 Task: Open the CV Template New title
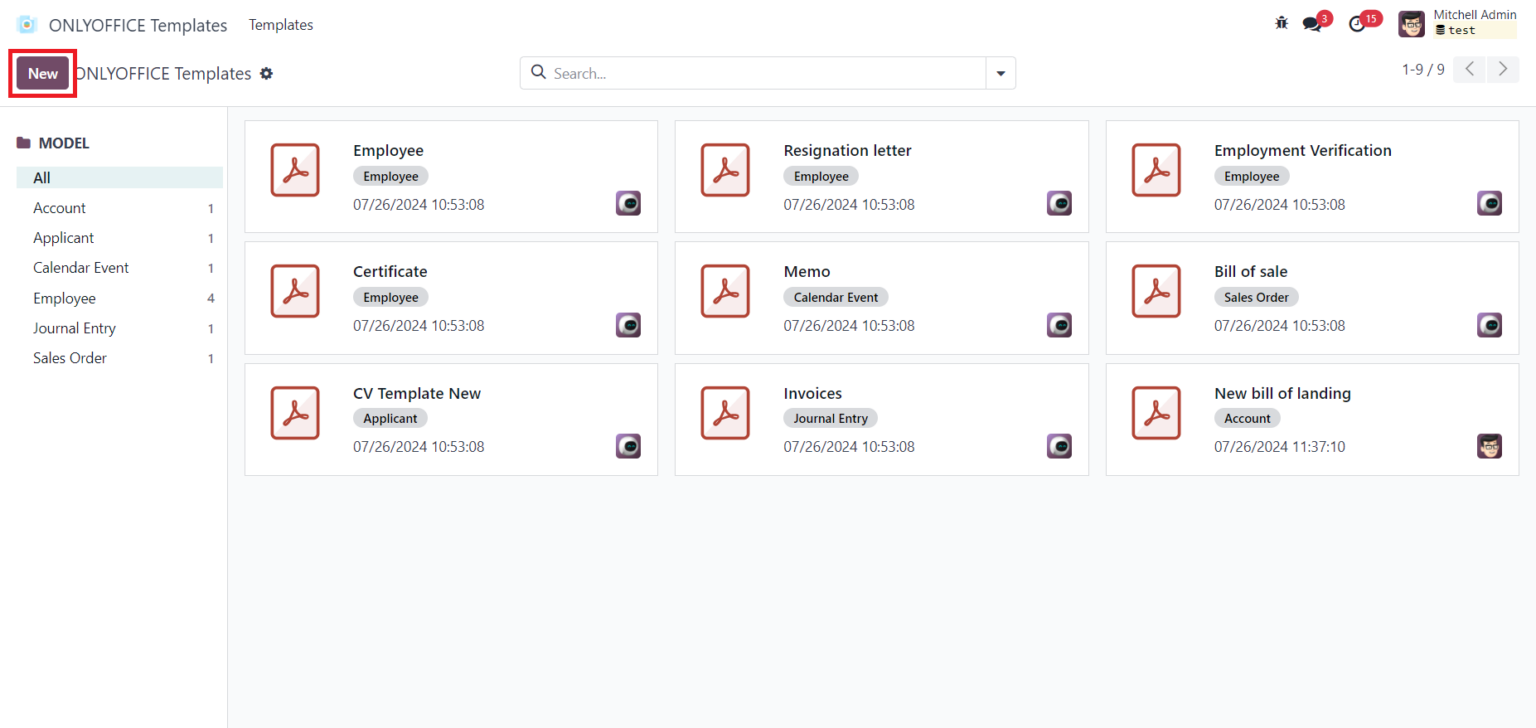point(417,393)
